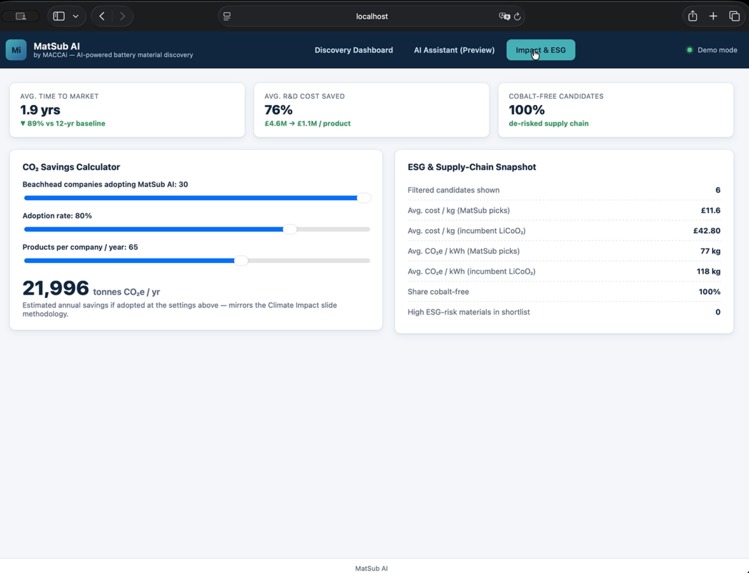Click the 118 kg incumbent CO₂e value
749x573 pixels.
pos(708,271)
